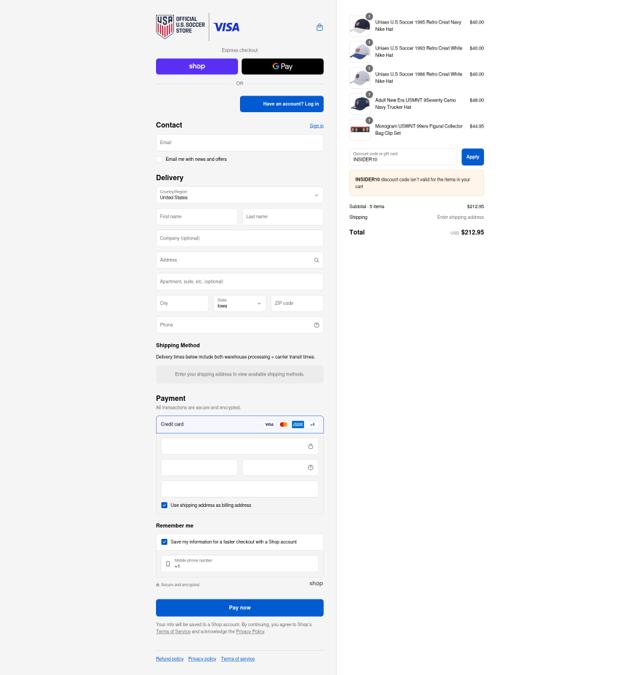The height and width of the screenshot is (675, 640).
Task: Select the Credit card payment option
Action: (240, 424)
